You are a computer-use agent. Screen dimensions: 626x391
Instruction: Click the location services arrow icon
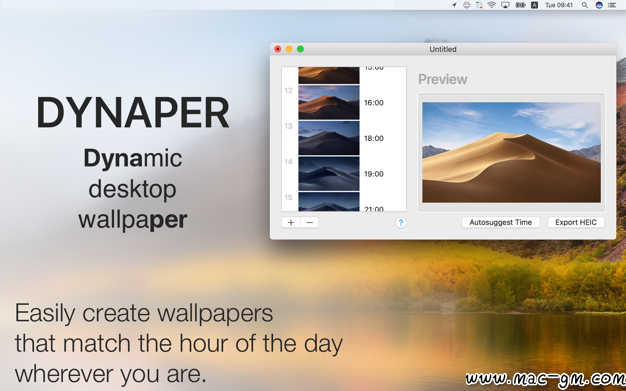(x=454, y=5)
